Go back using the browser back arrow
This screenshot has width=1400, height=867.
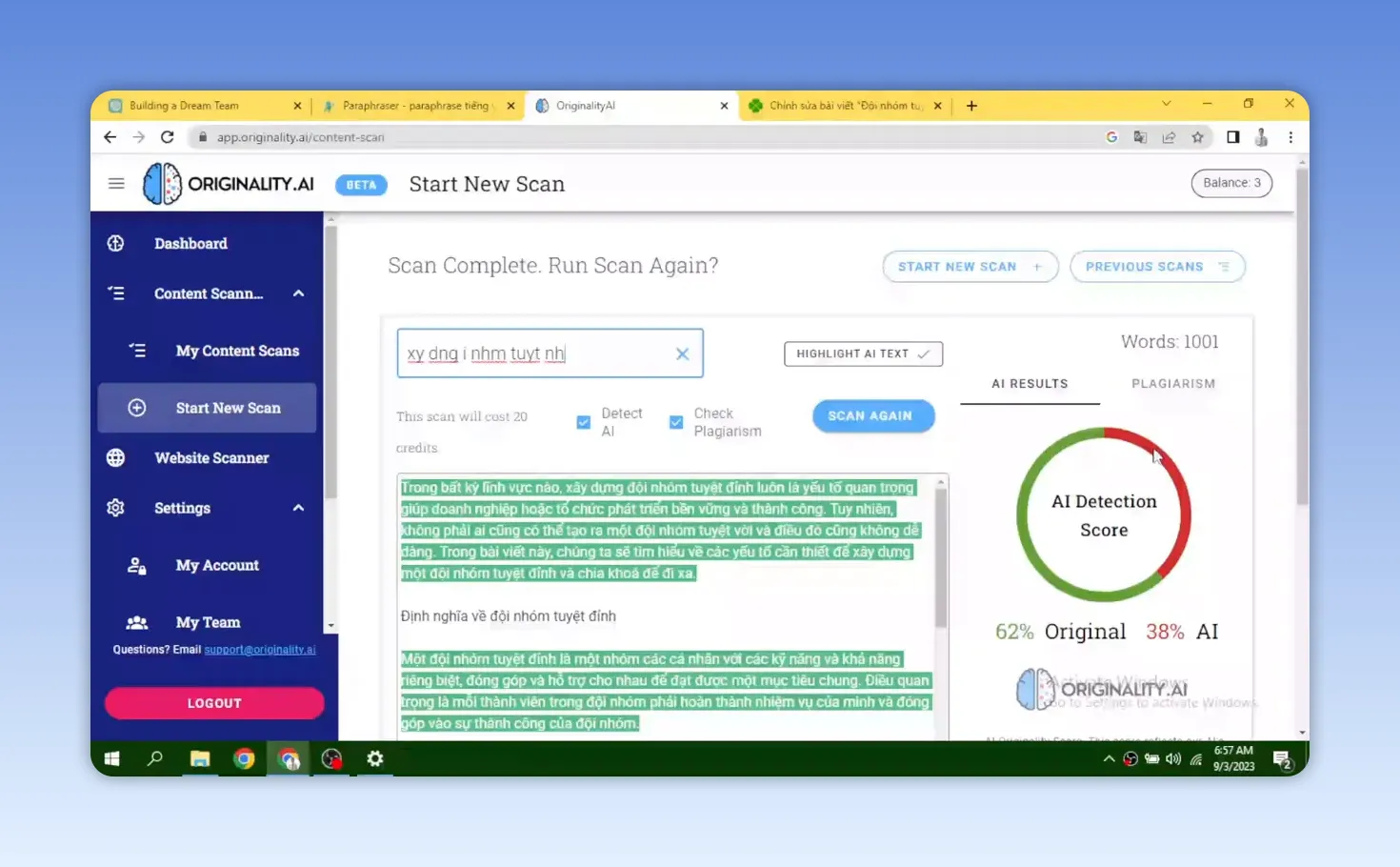click(x=110, y=137)
